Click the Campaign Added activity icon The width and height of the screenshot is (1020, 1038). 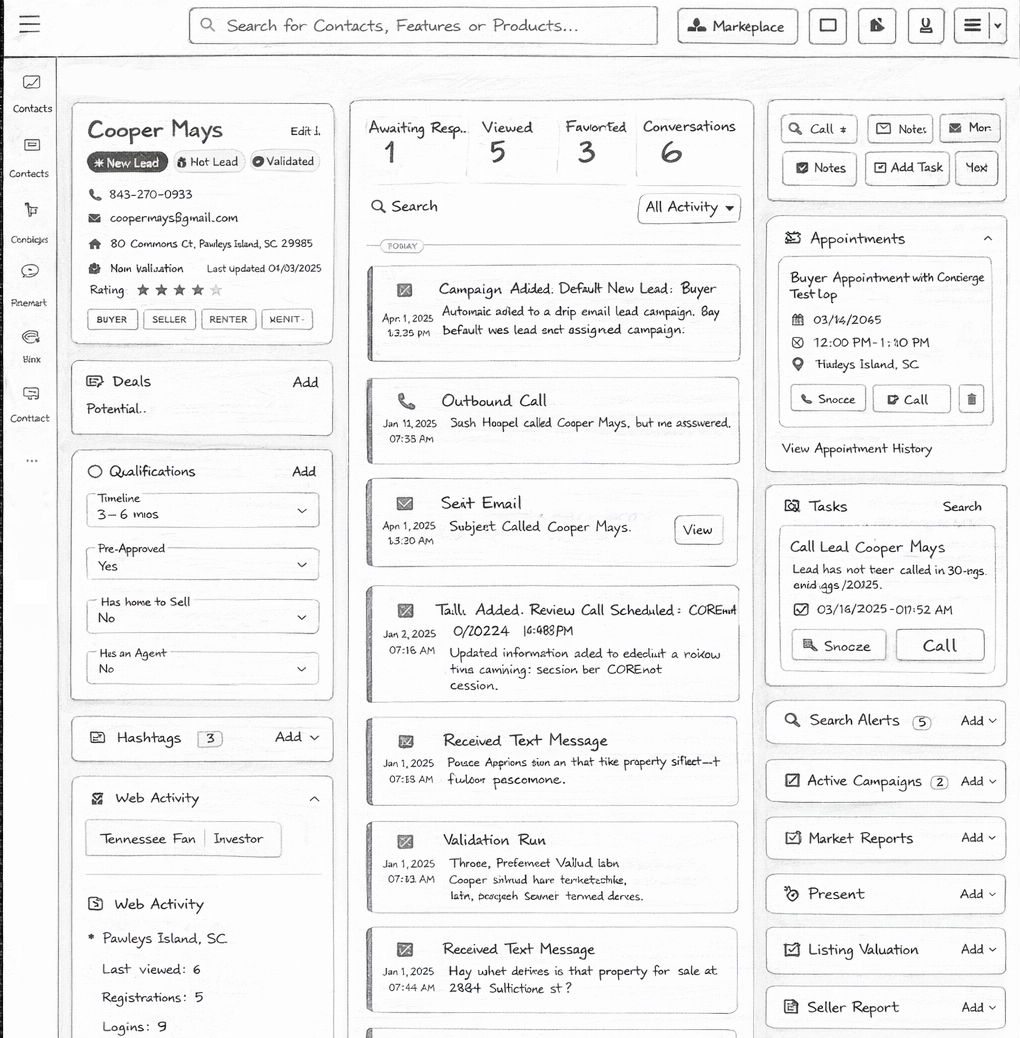(404, 290)
